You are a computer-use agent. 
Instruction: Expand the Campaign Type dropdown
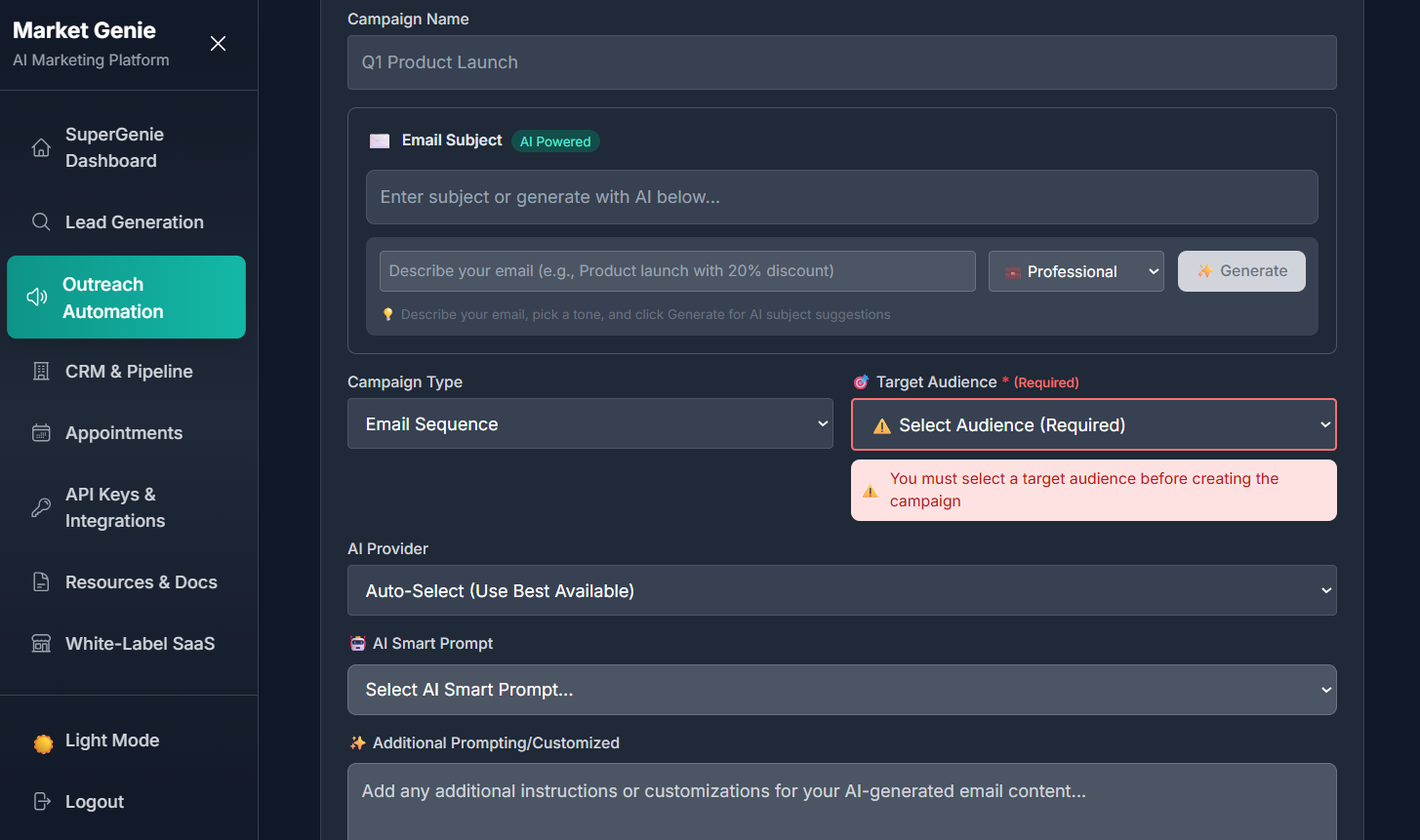[x=589, y=424]
